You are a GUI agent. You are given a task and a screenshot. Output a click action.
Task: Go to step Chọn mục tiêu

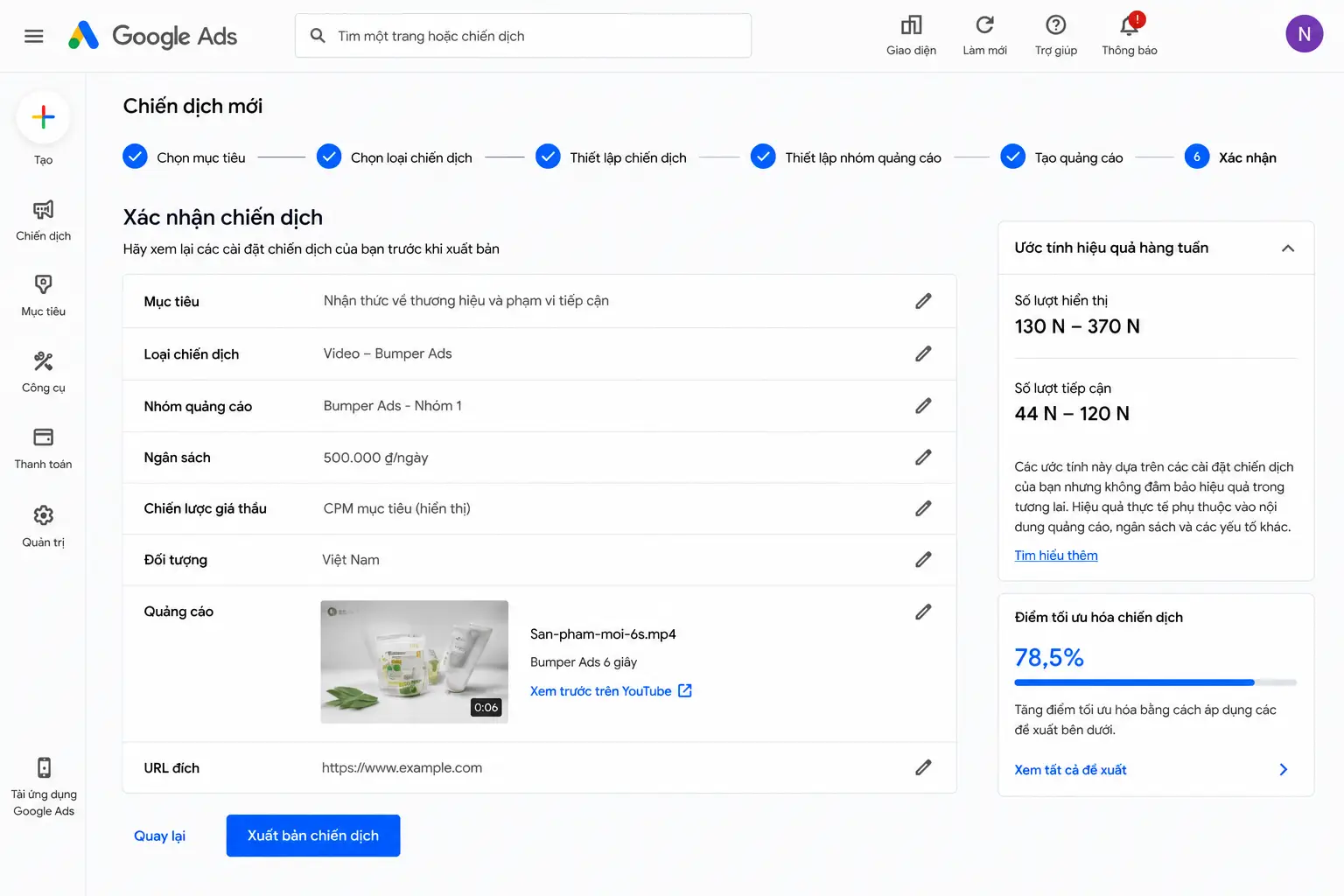pos(185,157)
